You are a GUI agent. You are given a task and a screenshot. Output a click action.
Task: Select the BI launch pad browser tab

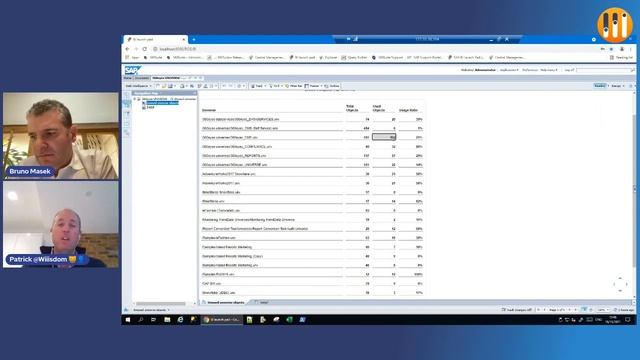click(x=156, y=40)
